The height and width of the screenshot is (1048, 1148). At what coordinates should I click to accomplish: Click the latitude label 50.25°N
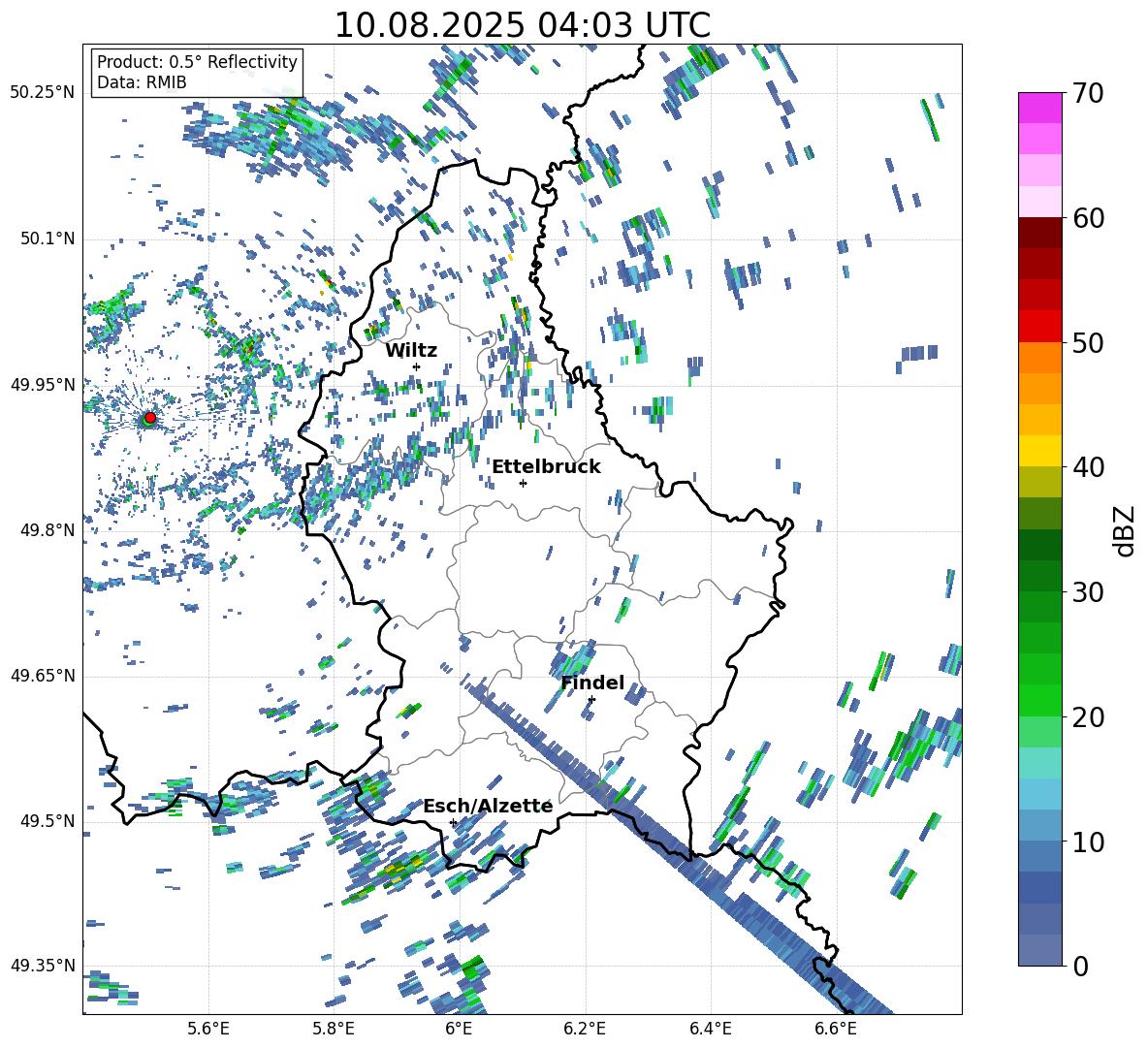[42, 93]
